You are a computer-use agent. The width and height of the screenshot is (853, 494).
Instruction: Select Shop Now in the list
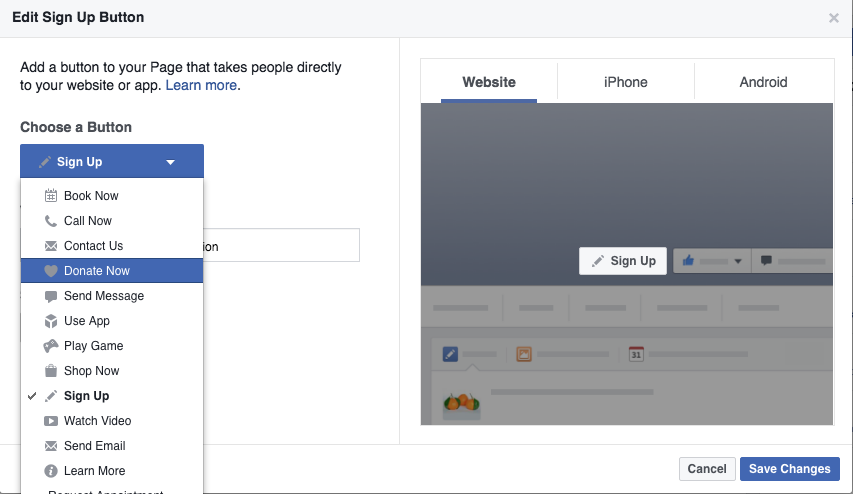pyautogui.click(x=112, y=371)
